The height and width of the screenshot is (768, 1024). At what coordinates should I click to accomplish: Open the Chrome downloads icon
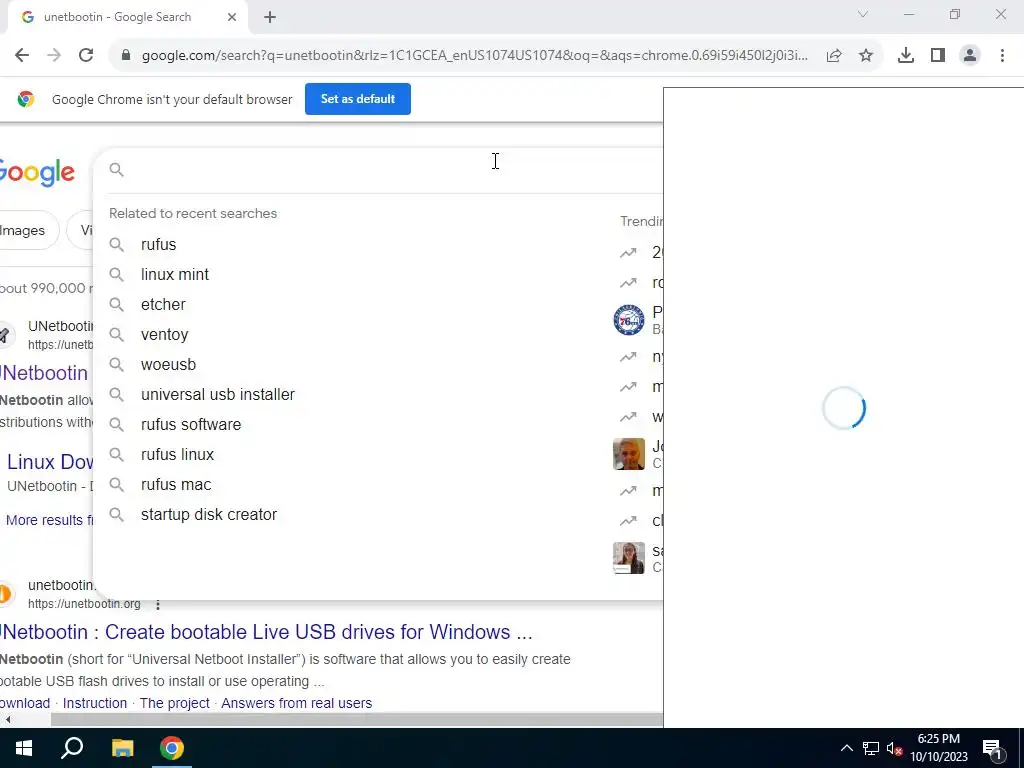[x=906, y=56]
